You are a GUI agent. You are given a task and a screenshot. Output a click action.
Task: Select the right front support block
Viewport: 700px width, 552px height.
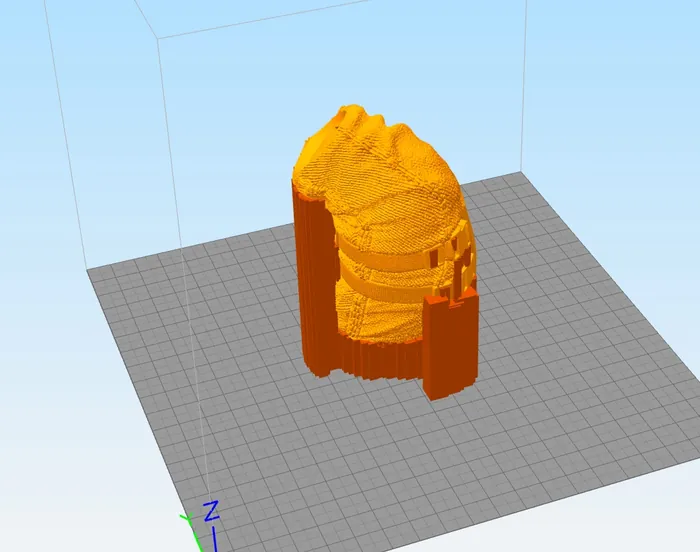448,345
